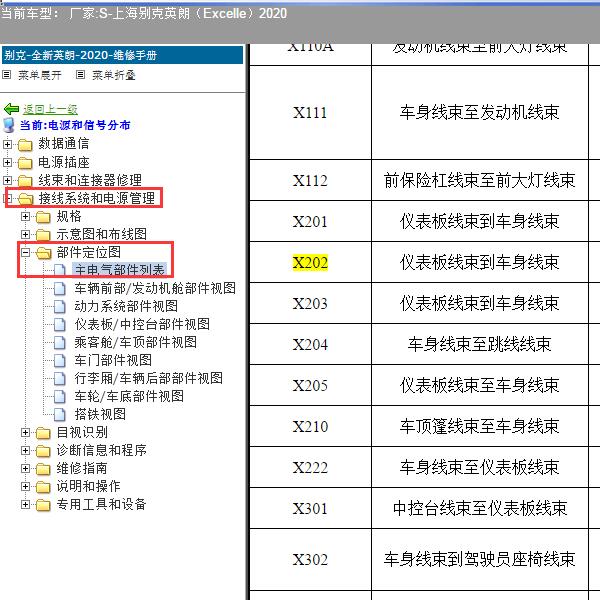
Task: Click the 线束和连接器修理 folder icon
Action: pyautogui.click(x=25, y=181)
